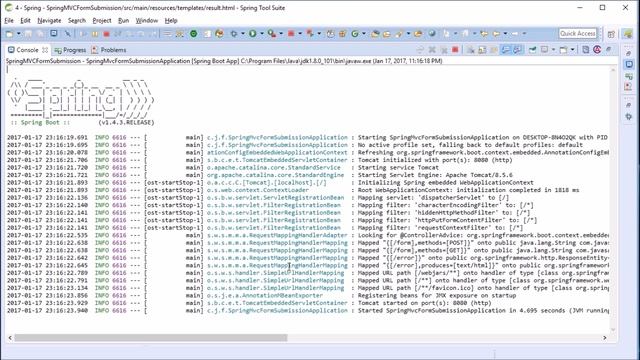Open the Edit menu

tap(25, 20)
